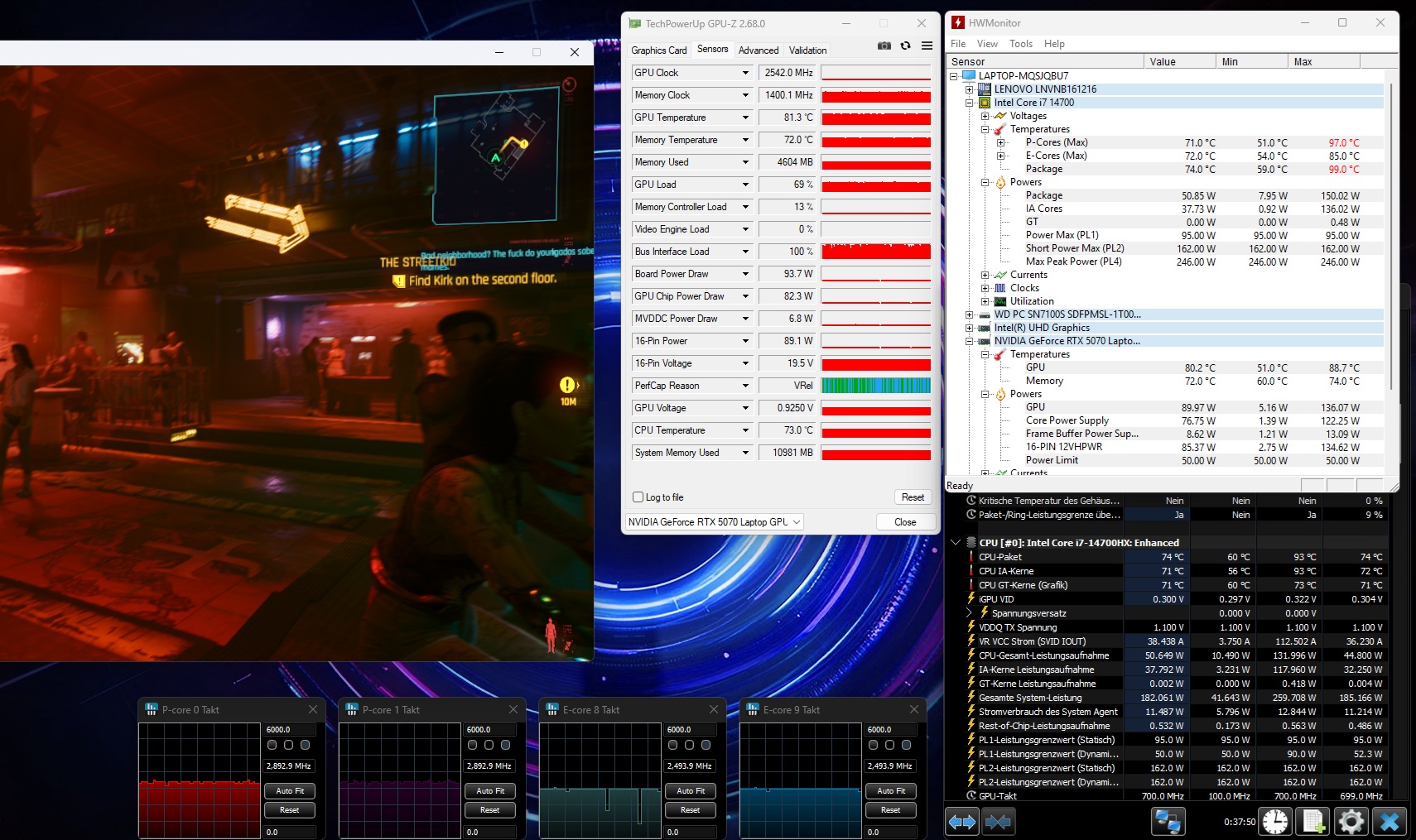The image size is (1416, 840).
Task: Click HWiNFO collapse columns arrows icon
Action: click(998, 822)
